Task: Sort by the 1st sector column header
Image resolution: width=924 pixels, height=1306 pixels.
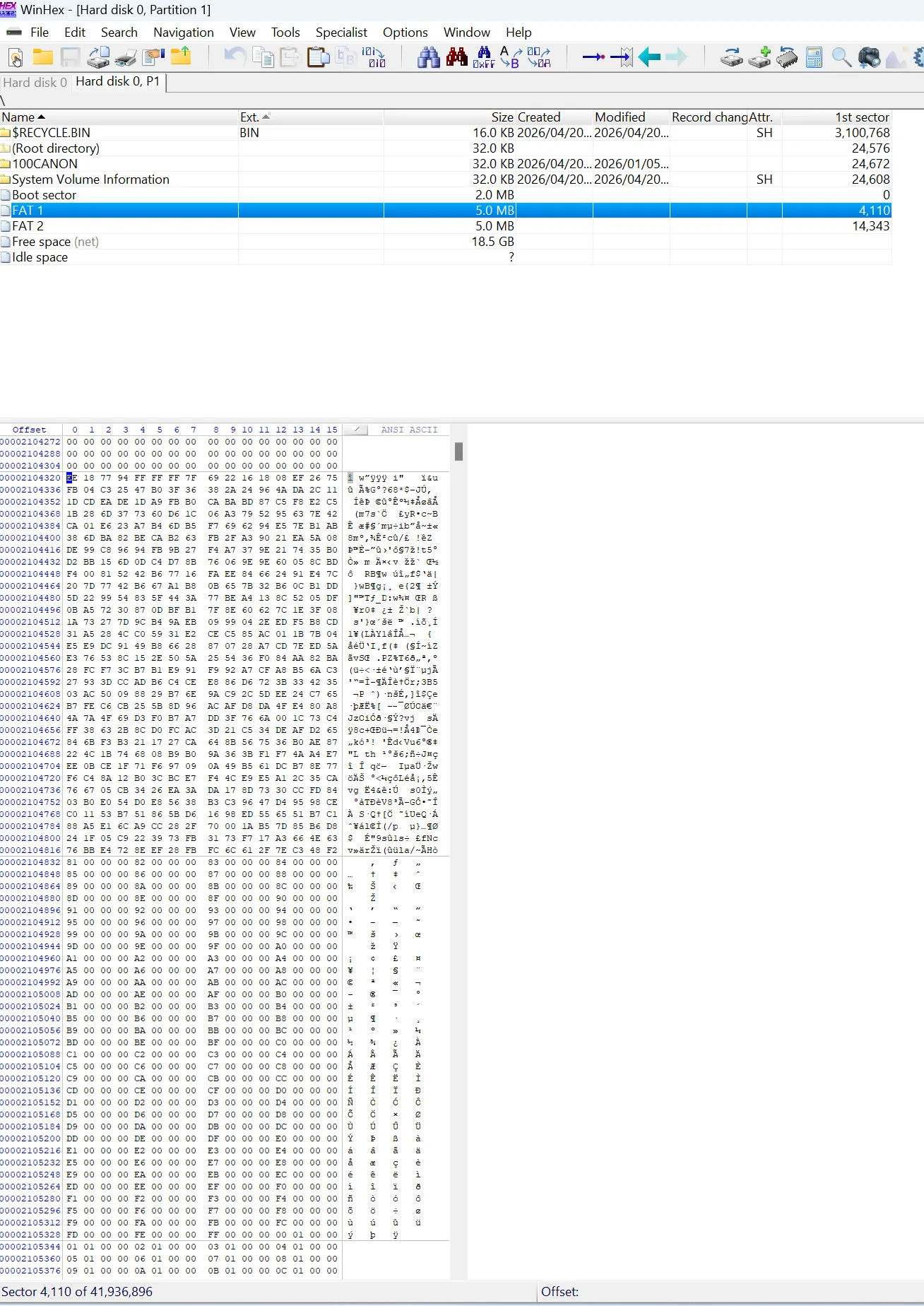Action: (x=836, y=117)
